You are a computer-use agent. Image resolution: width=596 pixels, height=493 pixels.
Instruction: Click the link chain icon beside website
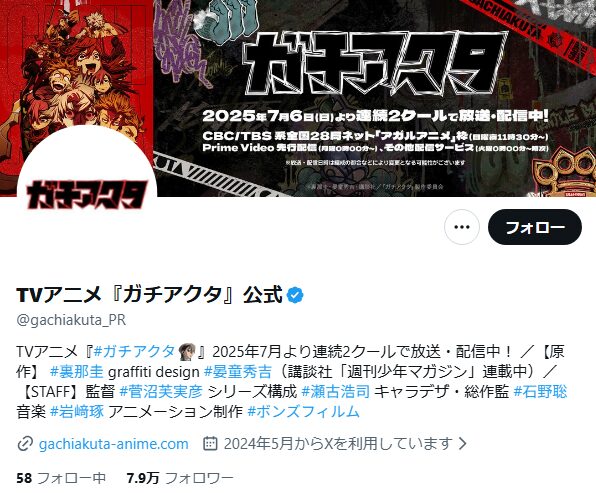coord(25,444)
